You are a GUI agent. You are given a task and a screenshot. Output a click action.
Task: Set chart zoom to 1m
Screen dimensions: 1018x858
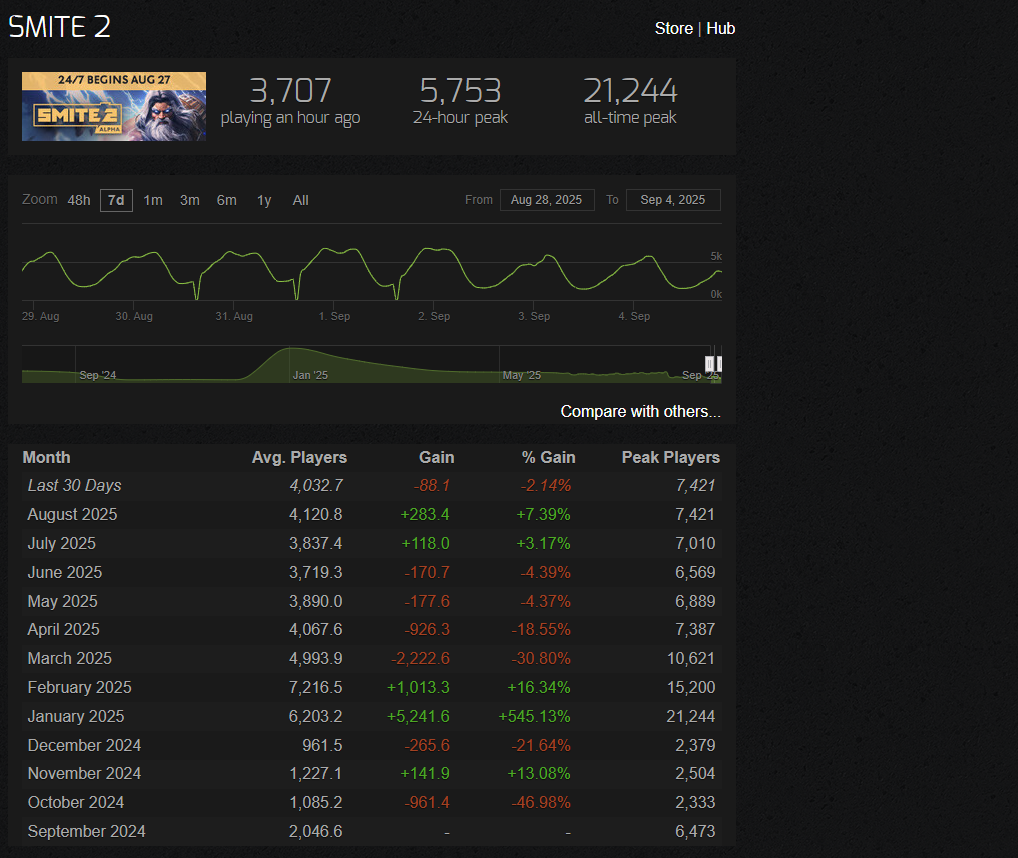click(x=153, y=201)
